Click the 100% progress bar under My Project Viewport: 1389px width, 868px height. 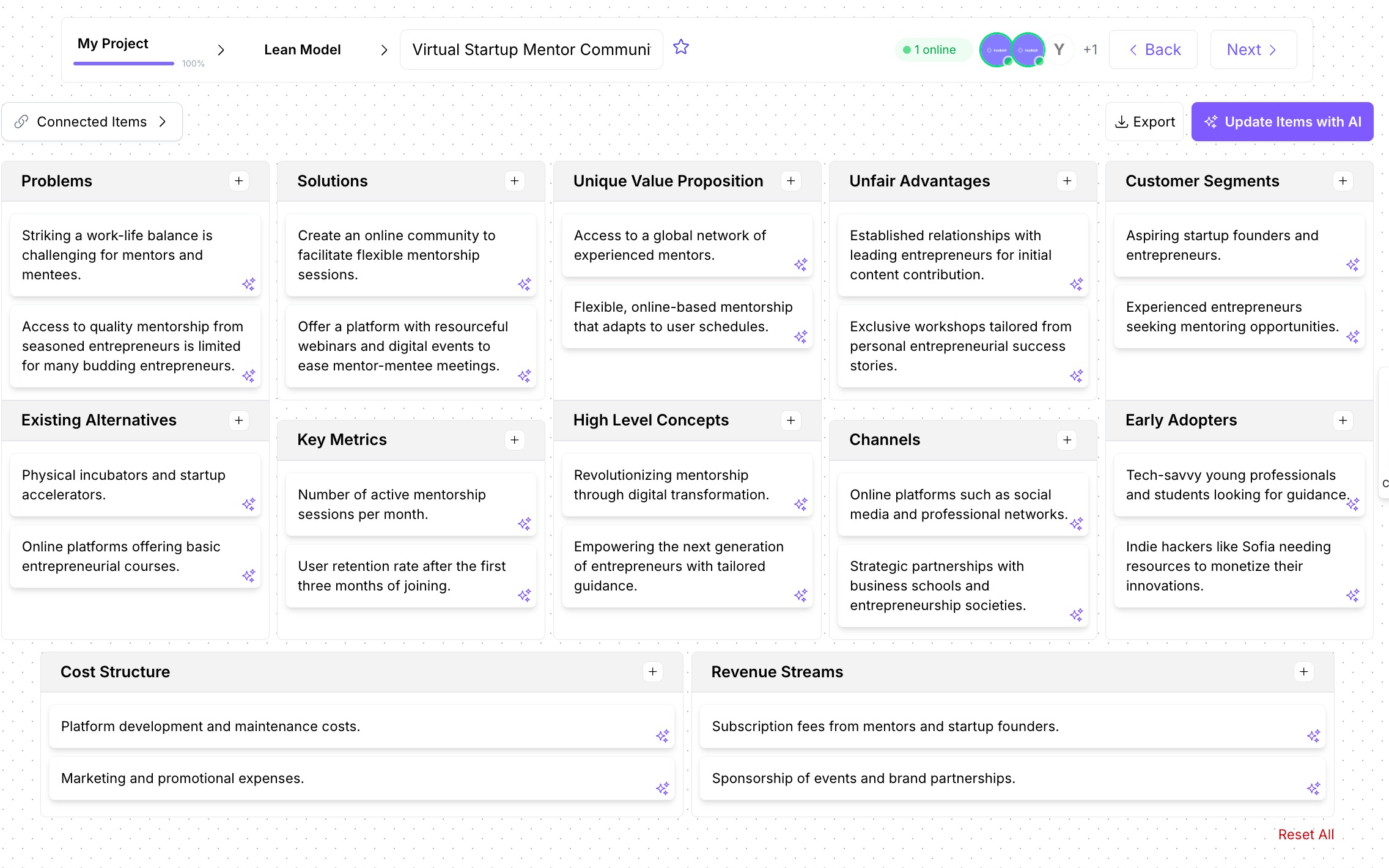pyautogui.click(x=123, y=62)
